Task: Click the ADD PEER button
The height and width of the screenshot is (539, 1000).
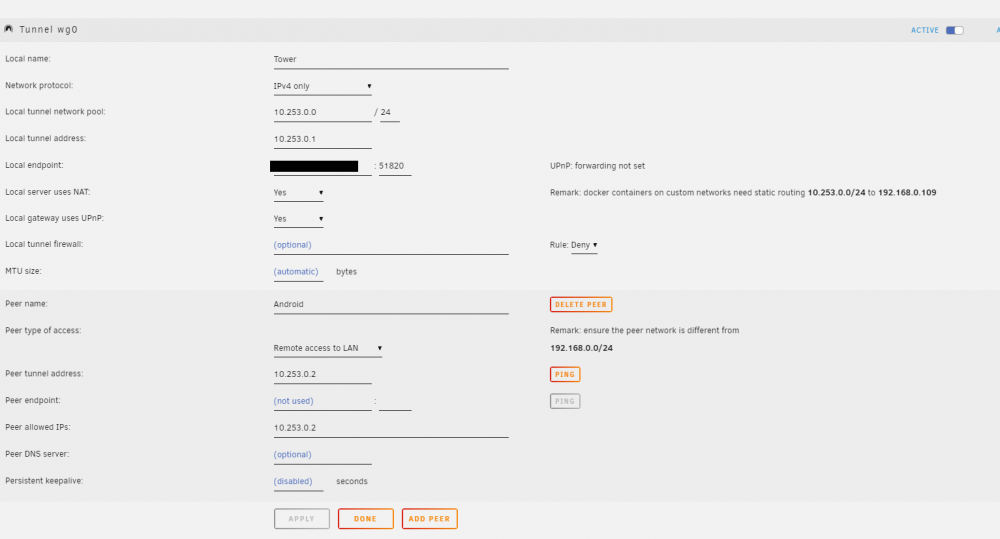Action: tap(429, 519)
